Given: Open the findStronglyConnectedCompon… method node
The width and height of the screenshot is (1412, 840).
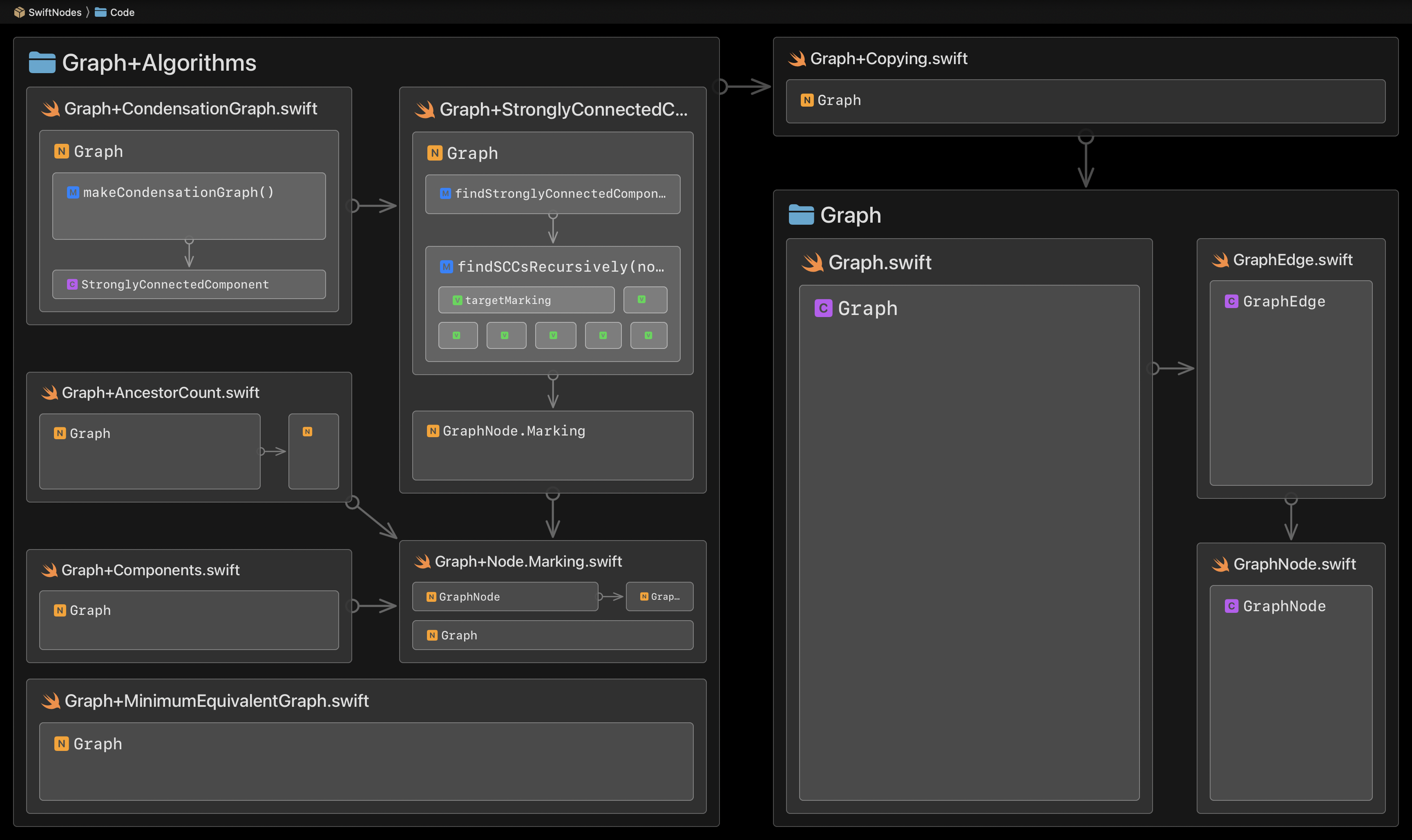Looking at the screenshot, I should click(560, 194).
